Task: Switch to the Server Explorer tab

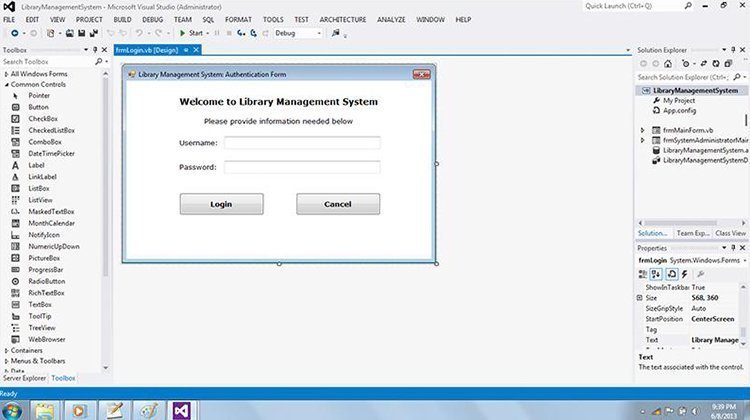Action: [25, 378]
